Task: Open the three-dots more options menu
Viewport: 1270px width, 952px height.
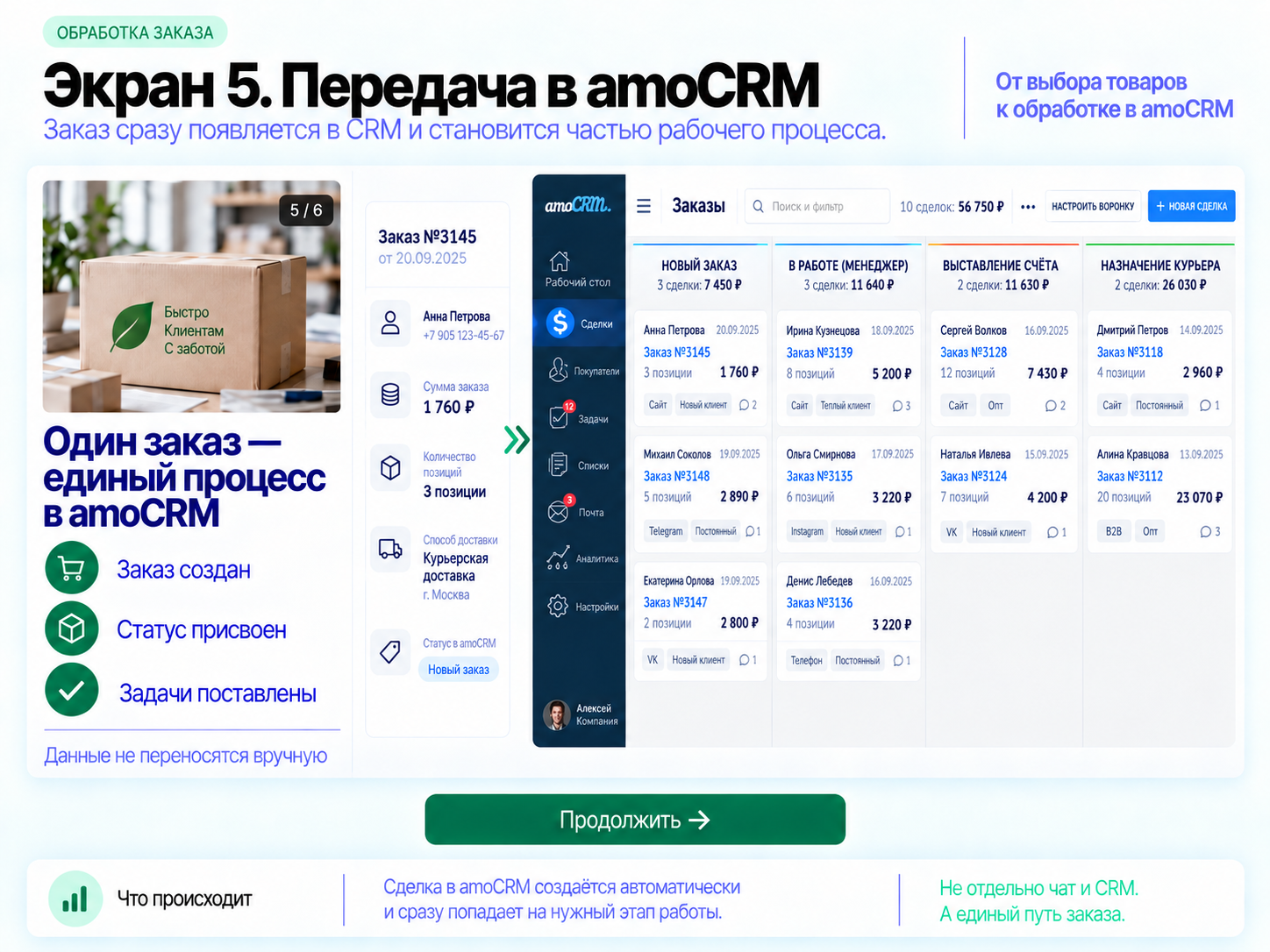Action: (x=1028, y=207)
